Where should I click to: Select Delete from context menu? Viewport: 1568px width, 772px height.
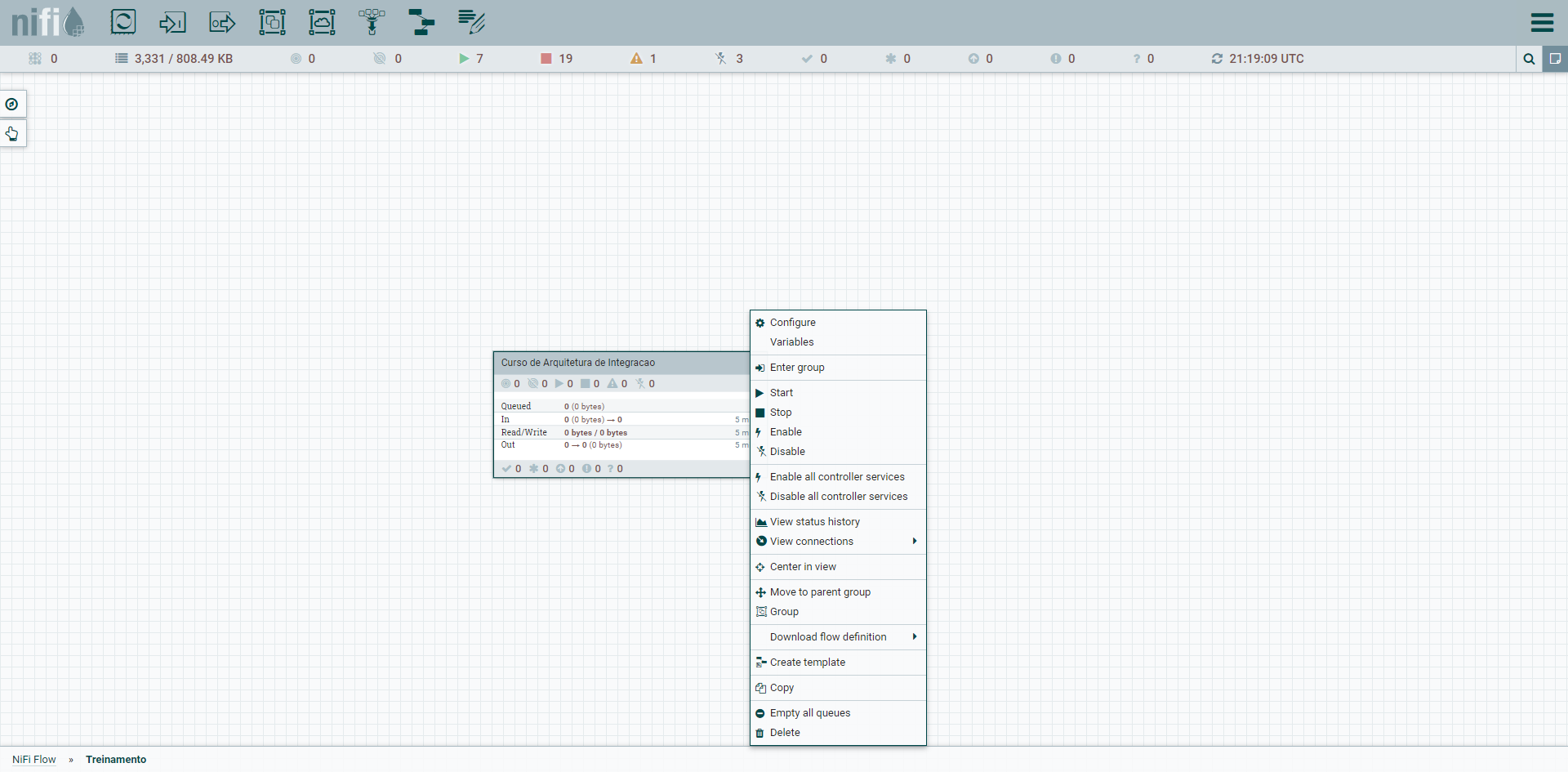pos(838,733)
